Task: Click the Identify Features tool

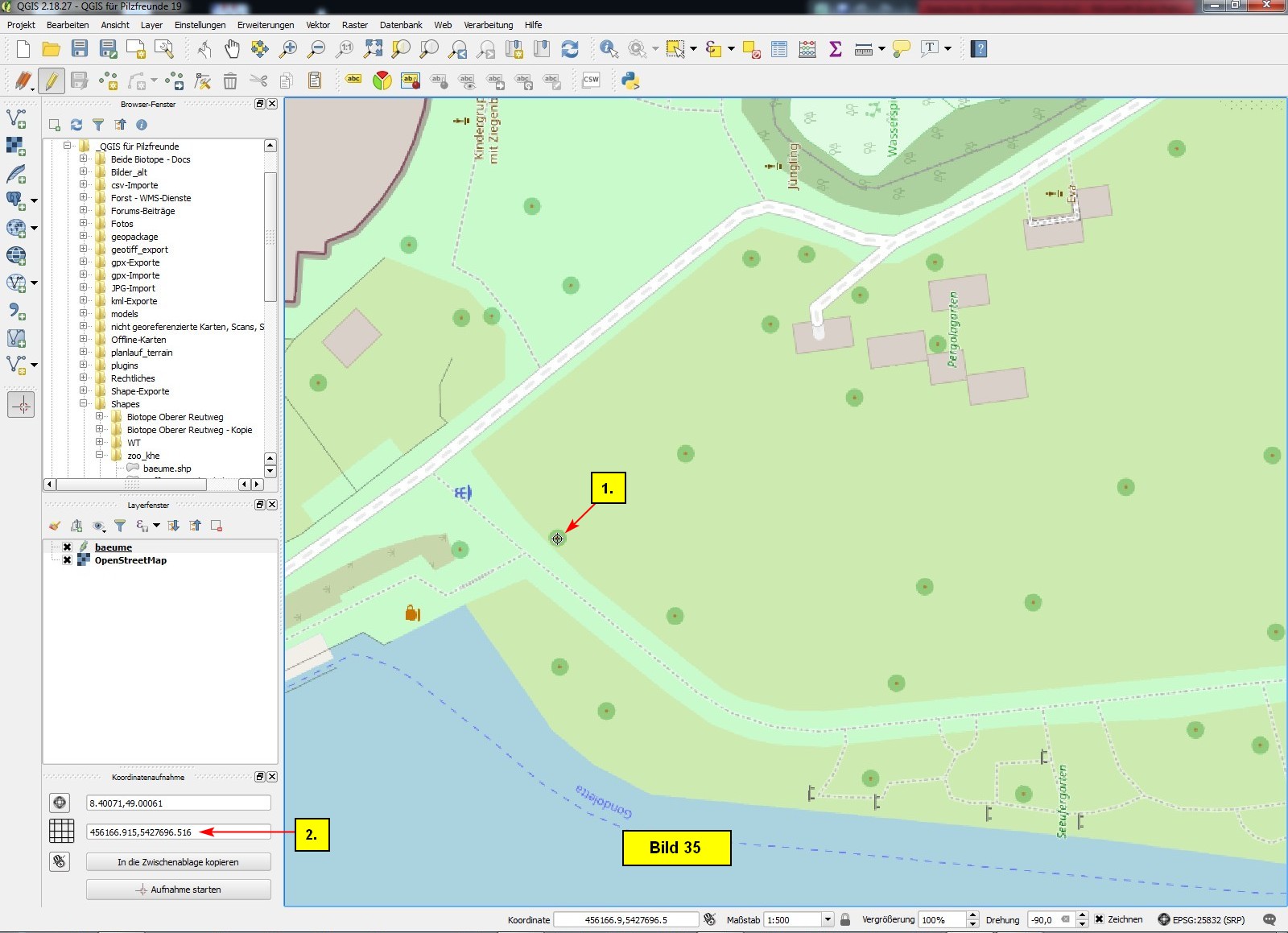Action: [x=609, y=49]
